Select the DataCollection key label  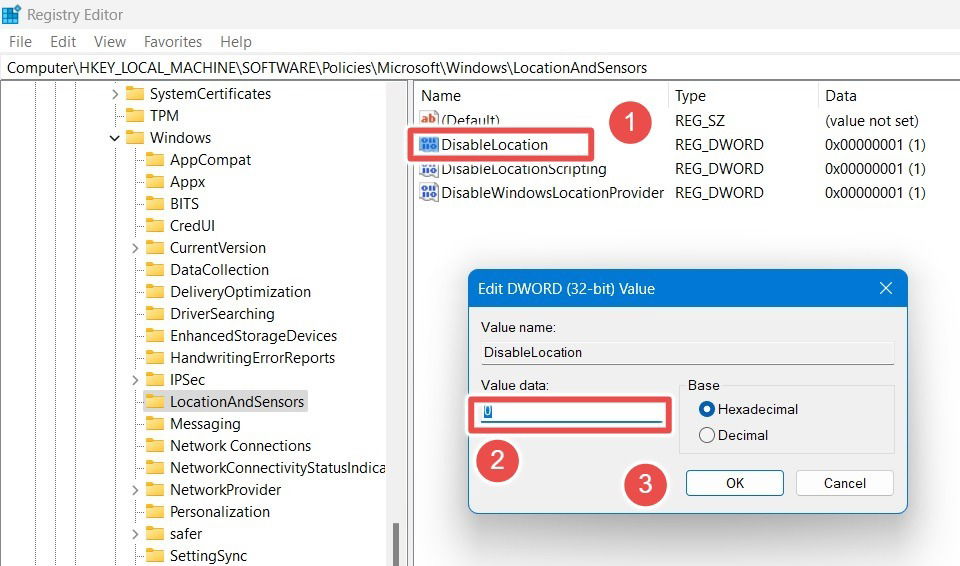coord(219,270)
